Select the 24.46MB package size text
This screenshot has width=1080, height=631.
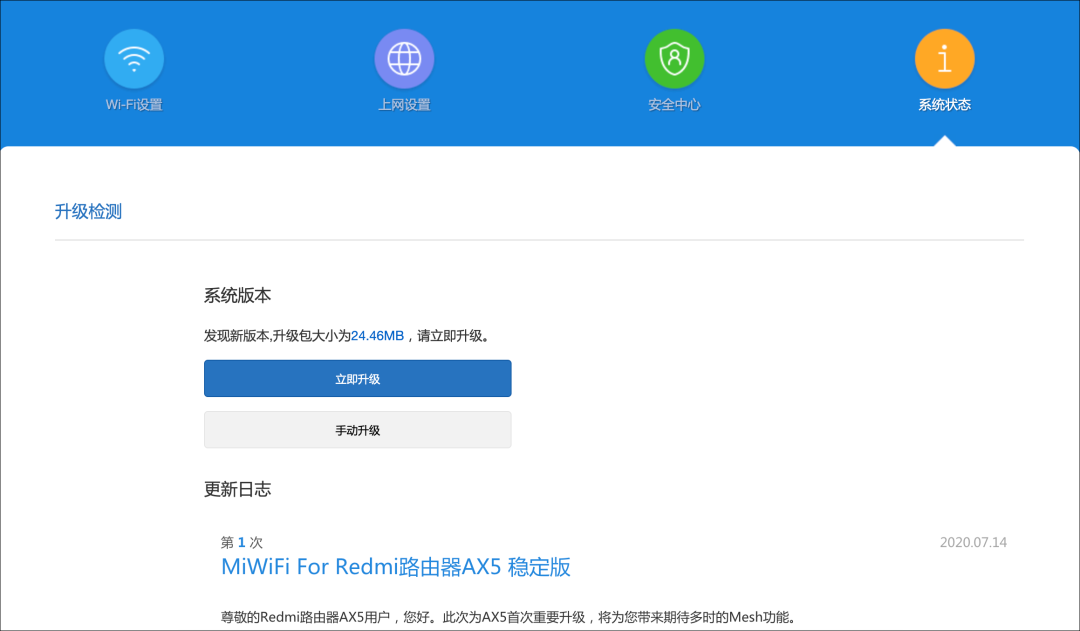coord(377,336)
